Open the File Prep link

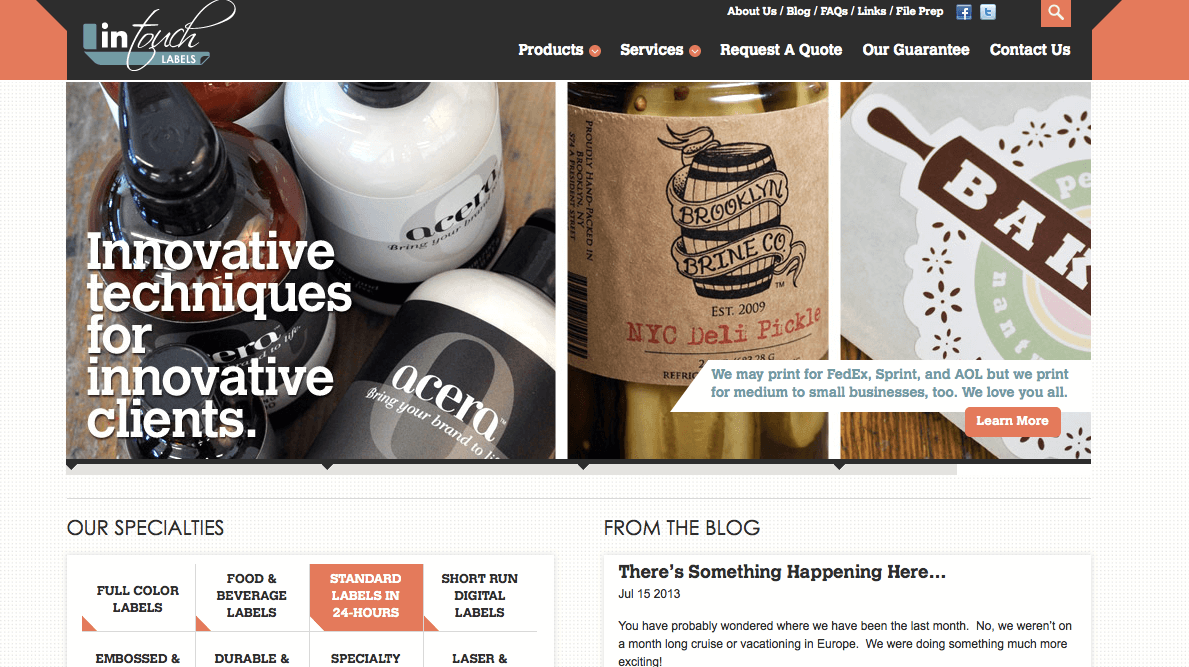(x=919, y=11)
